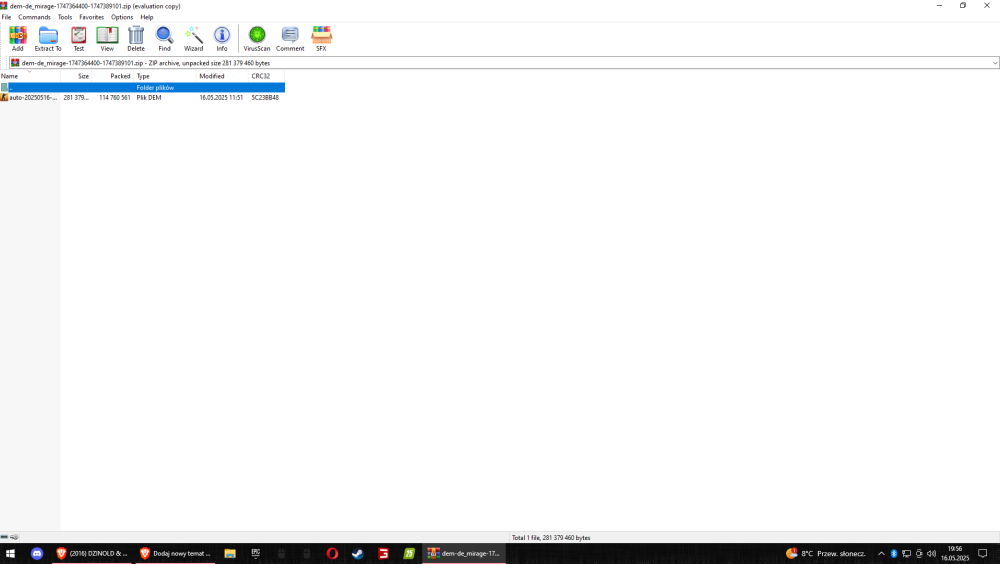Show archive Info
This screenshot has height=564, width=1000.
(222, 38)
